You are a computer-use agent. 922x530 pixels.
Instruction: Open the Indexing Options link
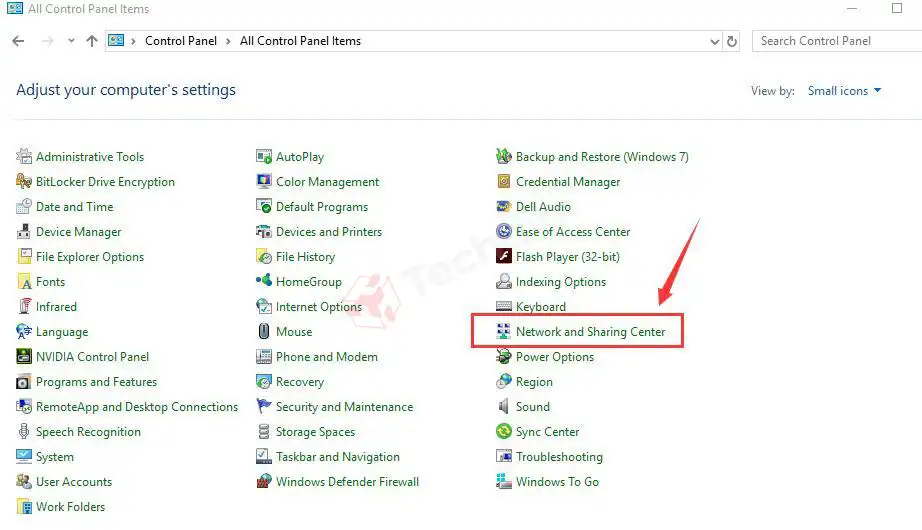point(561,282)
